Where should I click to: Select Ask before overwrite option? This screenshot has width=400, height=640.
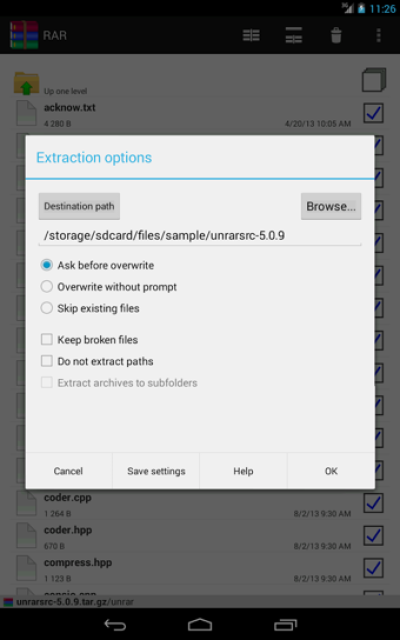tap(97, 265)
